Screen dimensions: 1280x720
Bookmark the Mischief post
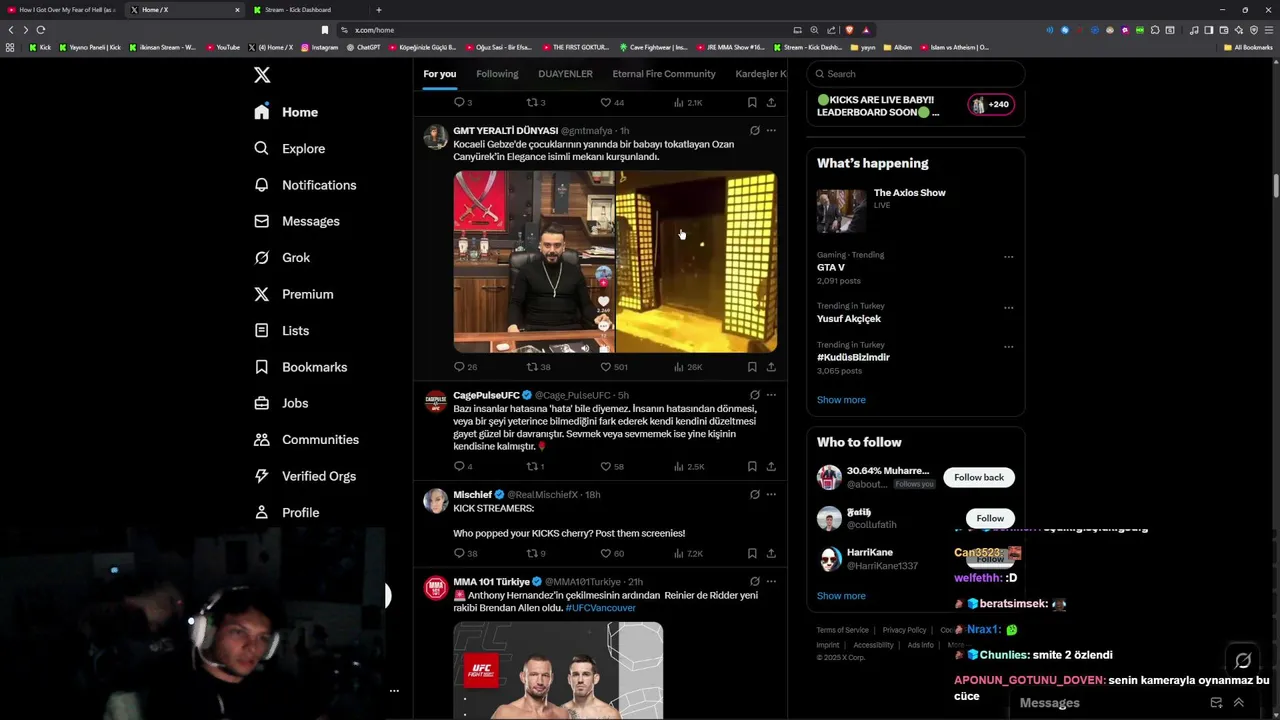(752, 553)
